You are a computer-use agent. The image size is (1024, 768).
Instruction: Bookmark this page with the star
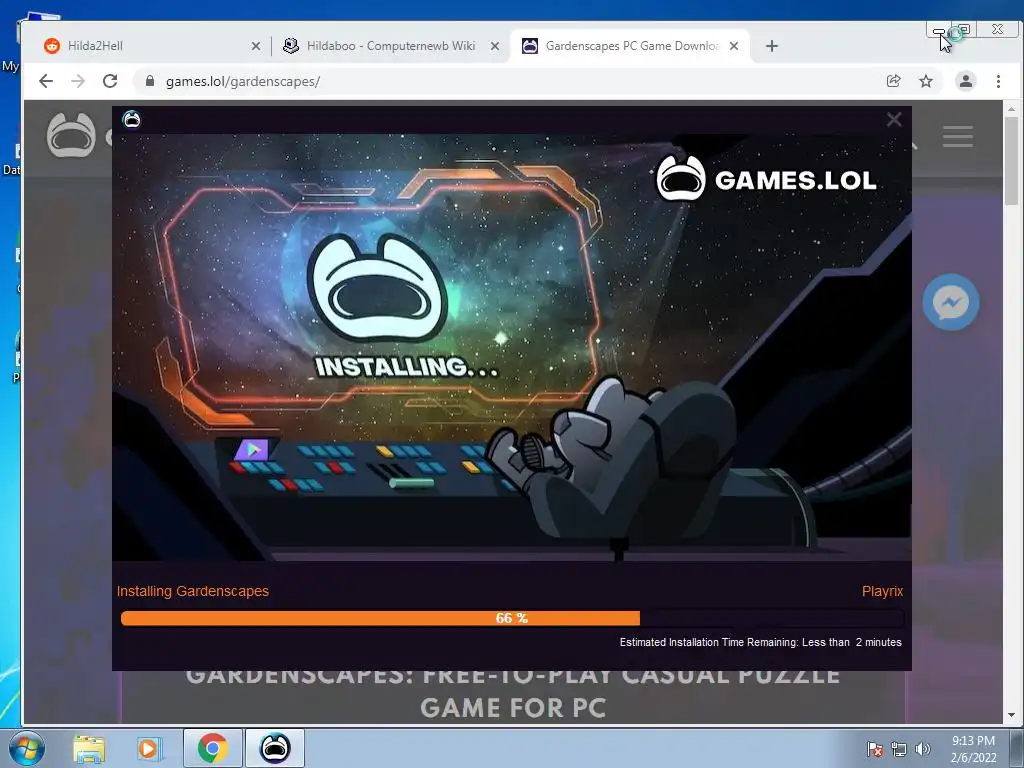pos(926,81)
